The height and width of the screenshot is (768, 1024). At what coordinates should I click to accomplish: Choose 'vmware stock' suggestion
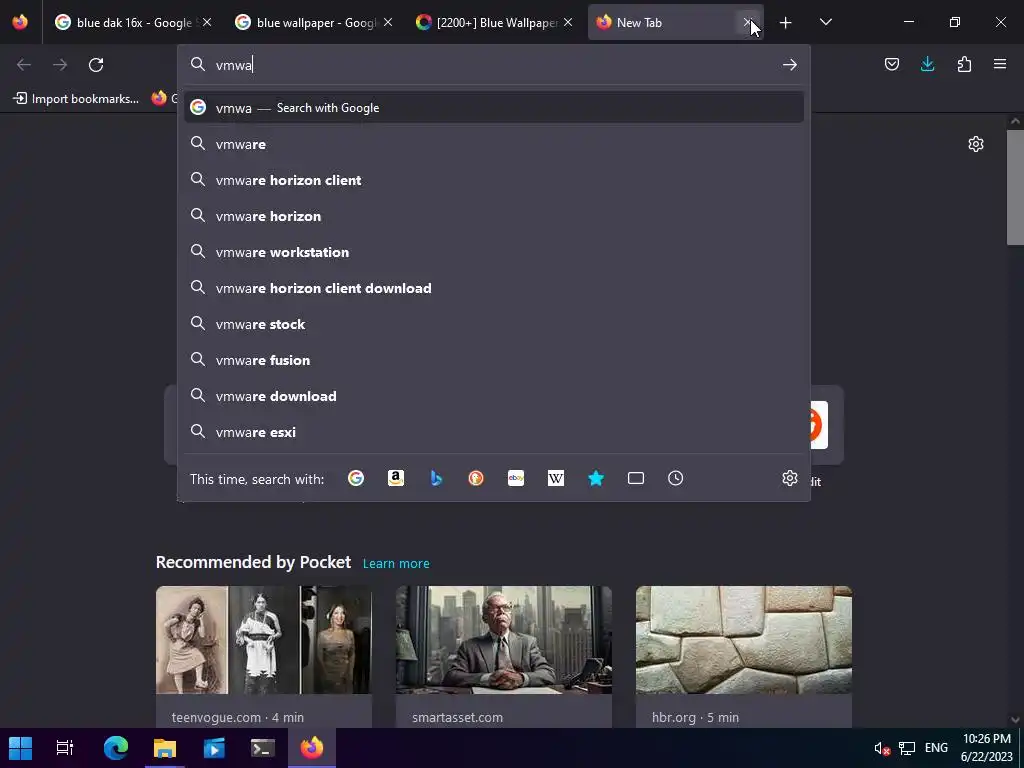494,323
